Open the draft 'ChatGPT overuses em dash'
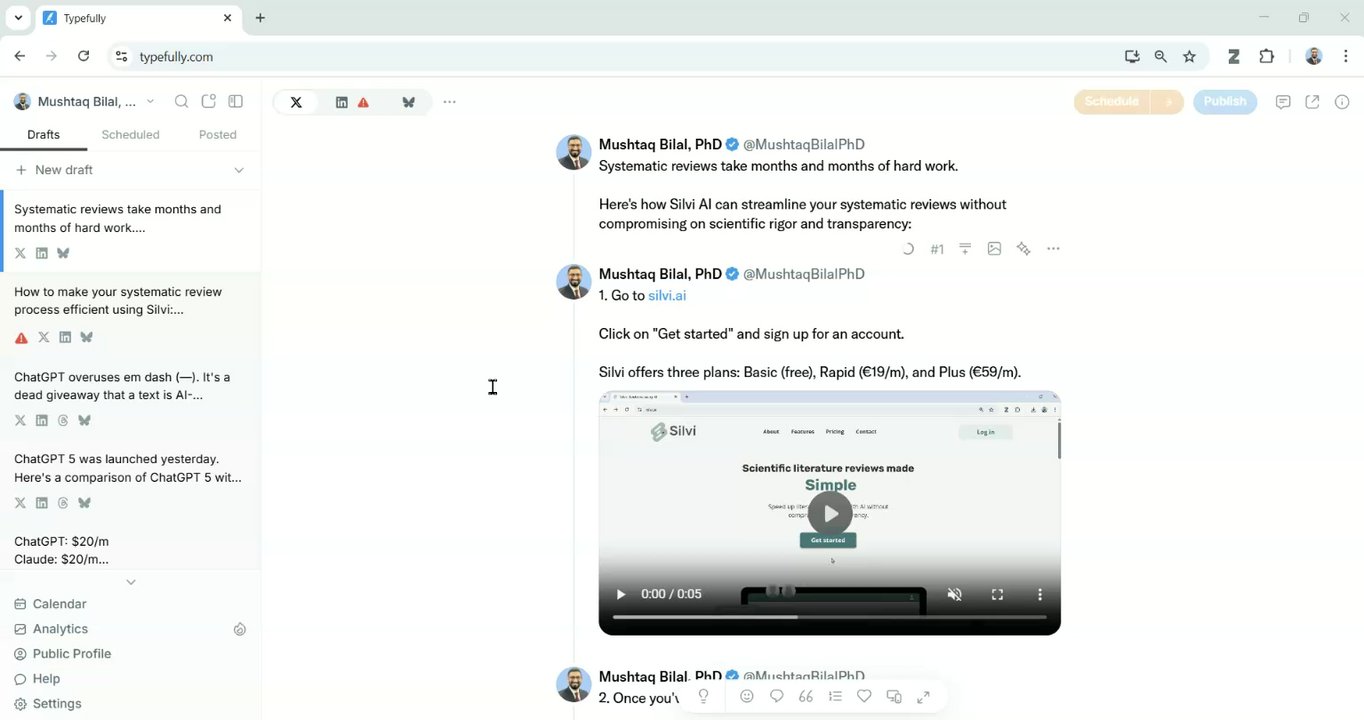Screen dimensions: 1364x720 point(130,399)
